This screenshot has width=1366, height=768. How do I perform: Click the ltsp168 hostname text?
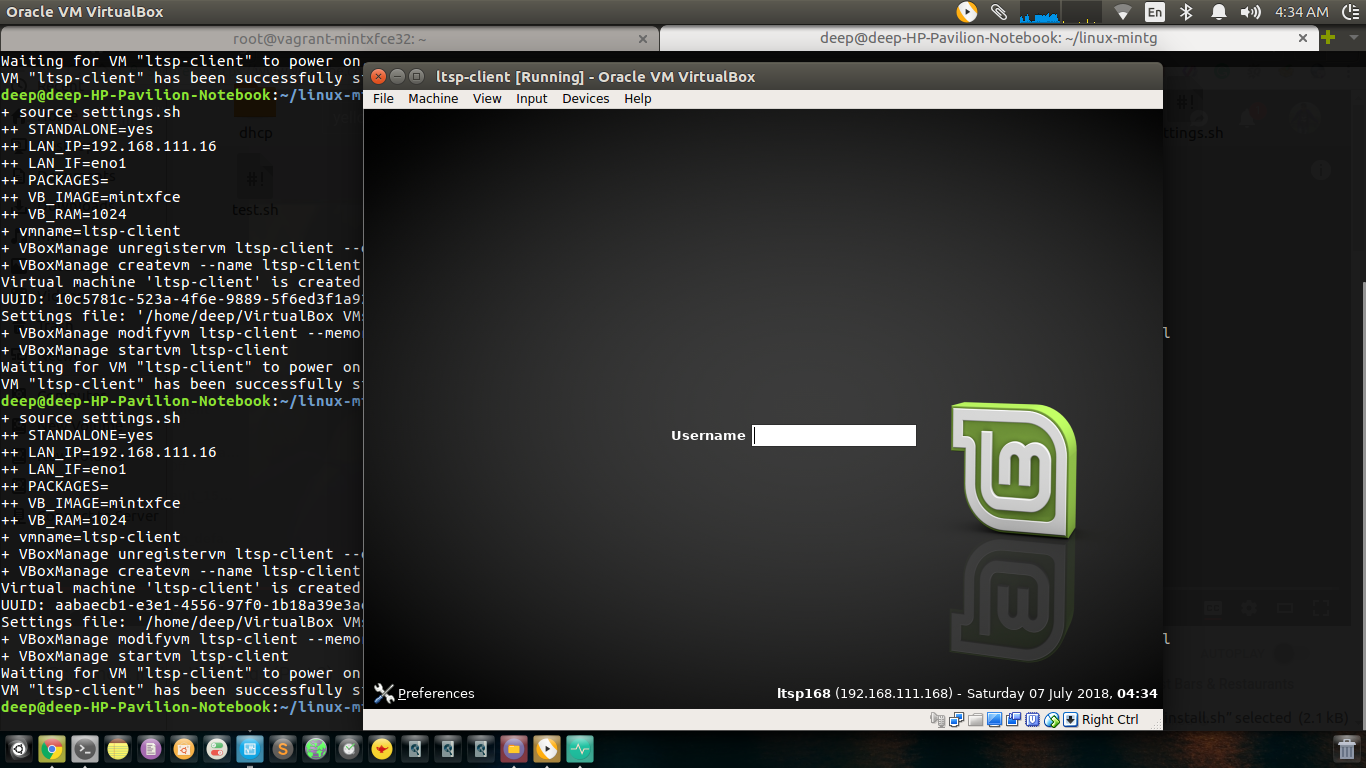(x=804, y=693)
